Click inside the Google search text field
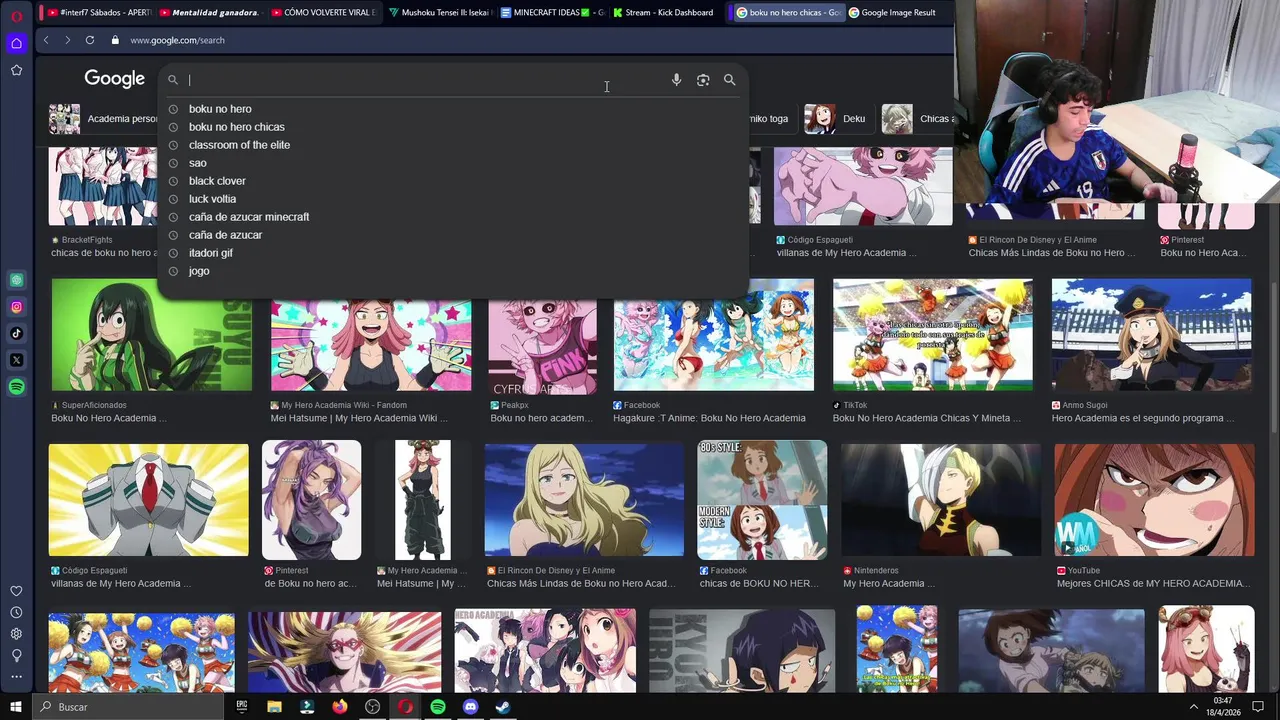 (425, 80)
